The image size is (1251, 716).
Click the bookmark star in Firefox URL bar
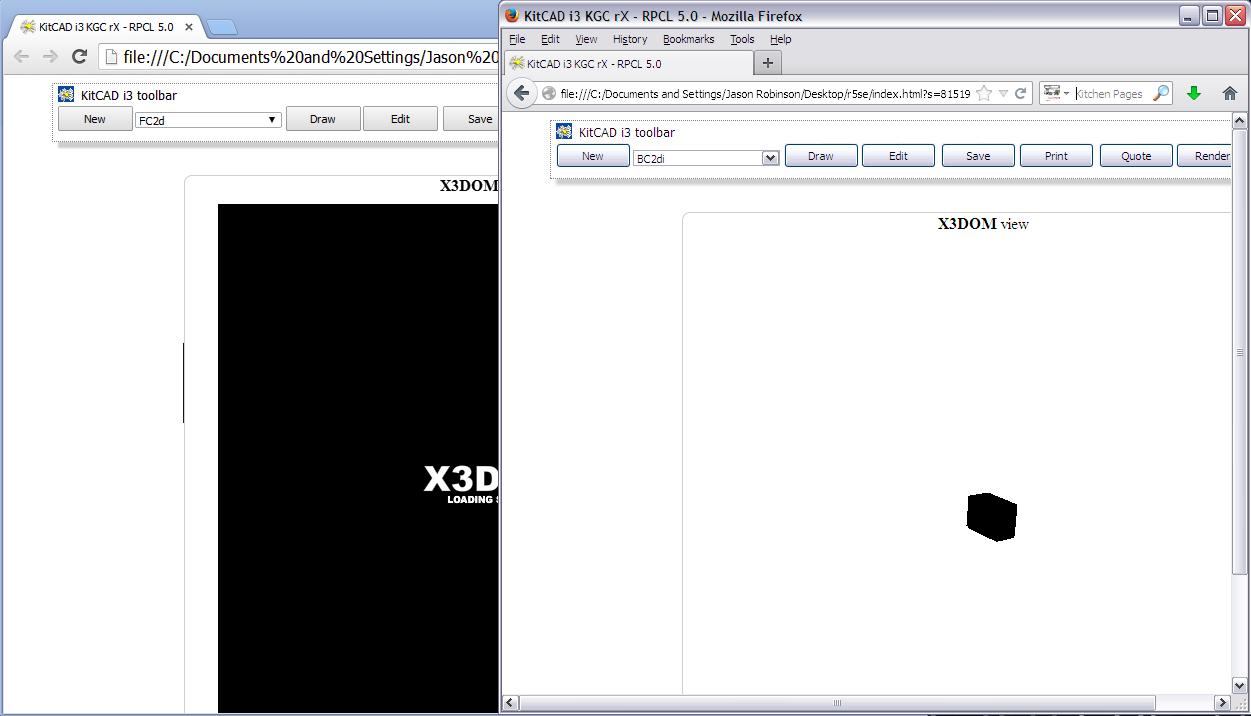pyautogui.click(x=984, y=93)
